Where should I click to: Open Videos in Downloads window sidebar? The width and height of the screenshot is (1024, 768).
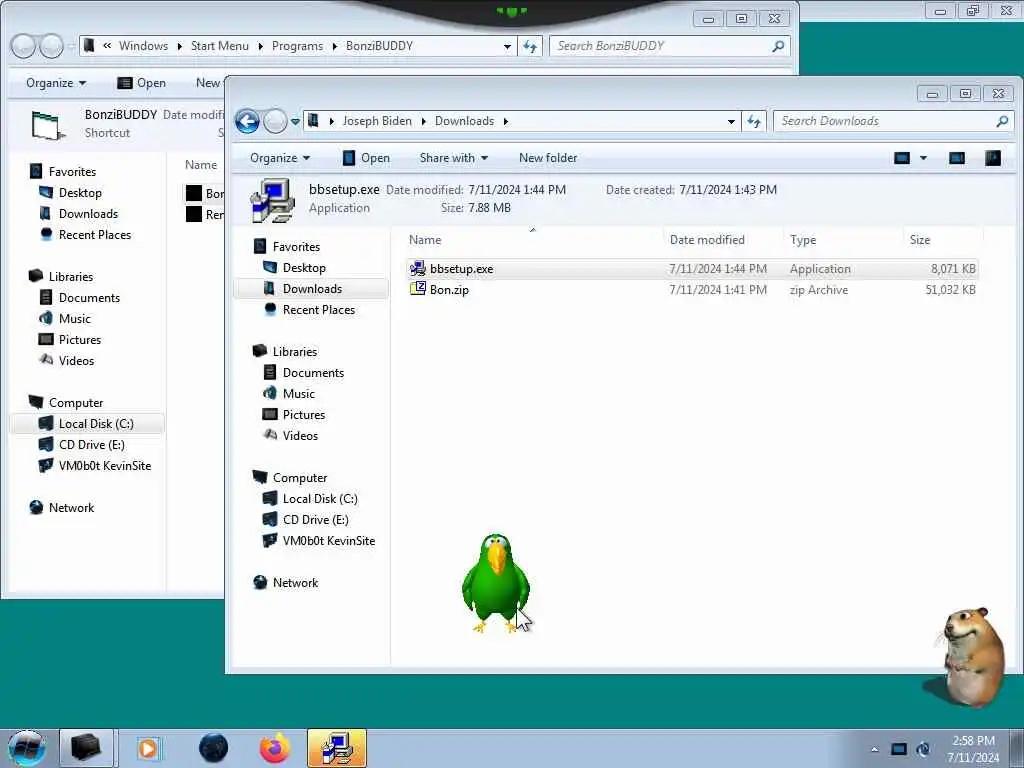300,436
